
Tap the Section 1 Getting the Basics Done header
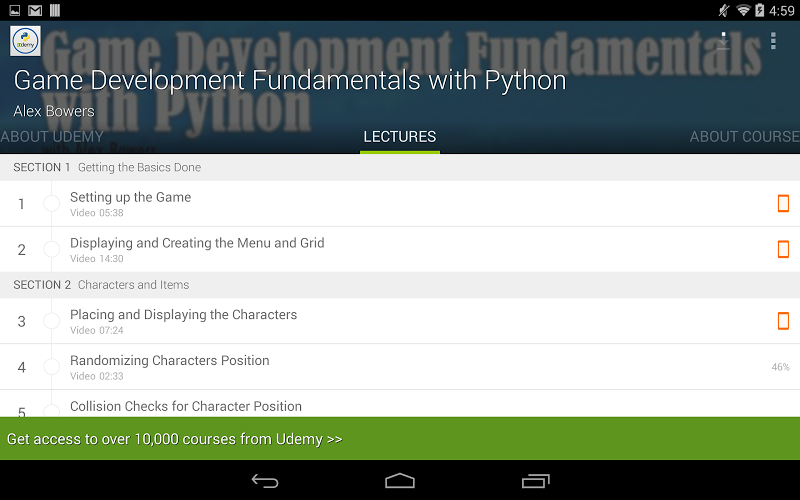(400, 167)
